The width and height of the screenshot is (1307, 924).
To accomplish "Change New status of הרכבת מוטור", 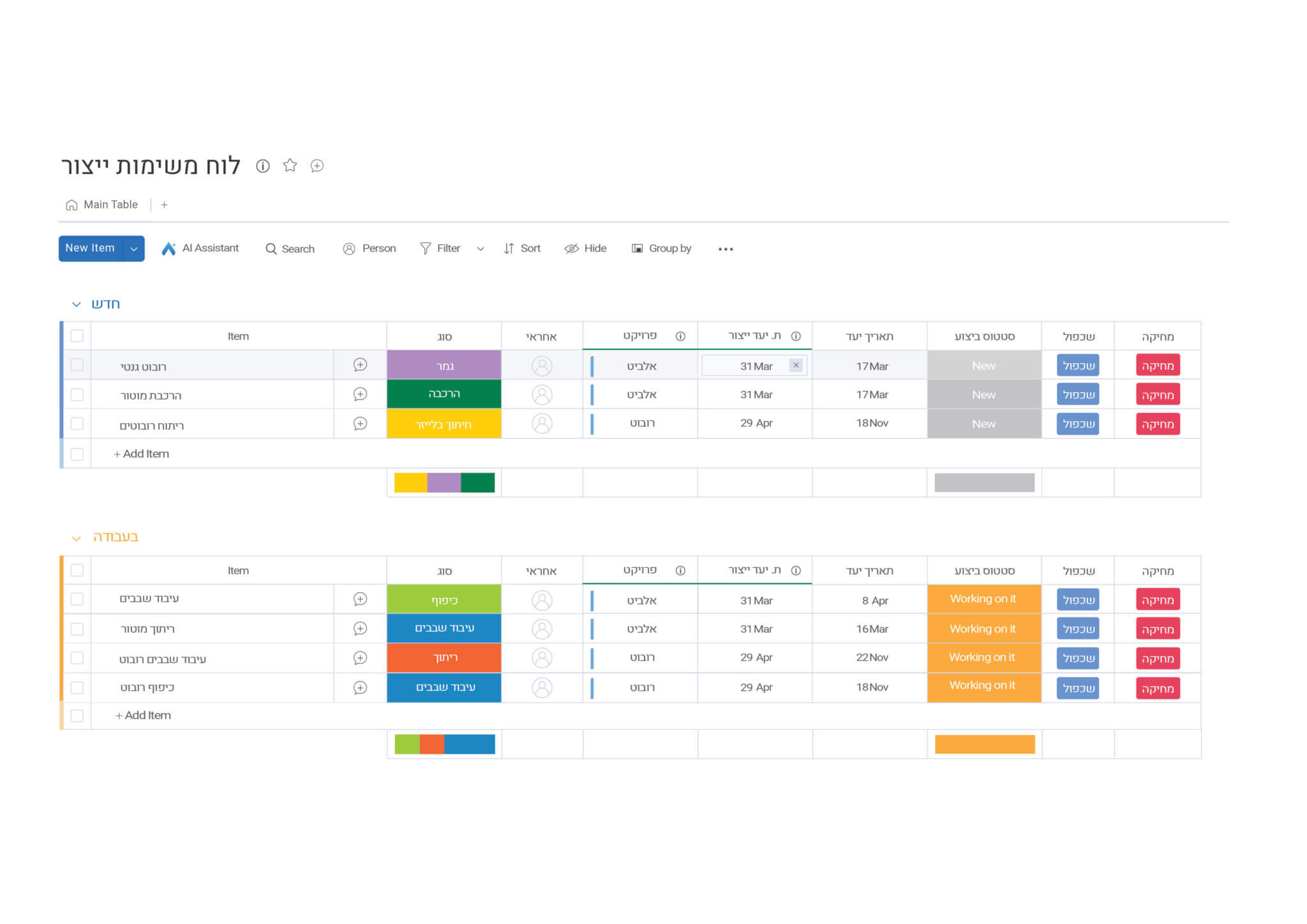I will [984, 394].
